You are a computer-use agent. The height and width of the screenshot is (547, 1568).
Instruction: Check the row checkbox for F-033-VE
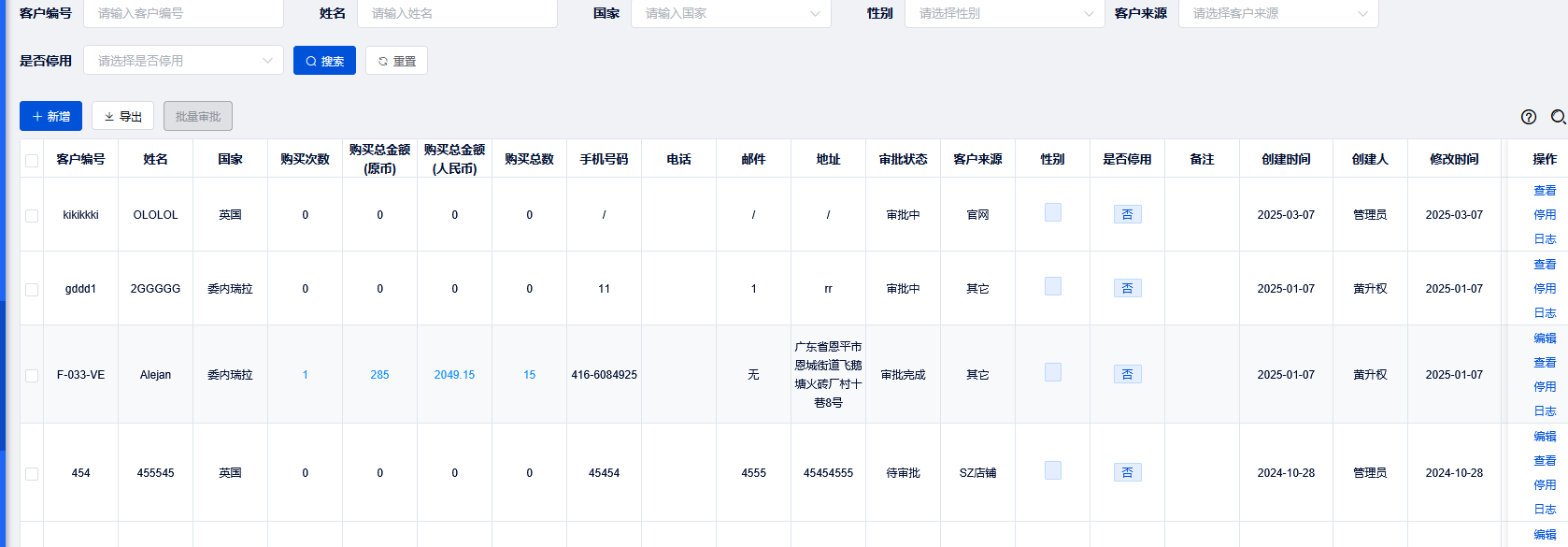(x=32, y=376)
